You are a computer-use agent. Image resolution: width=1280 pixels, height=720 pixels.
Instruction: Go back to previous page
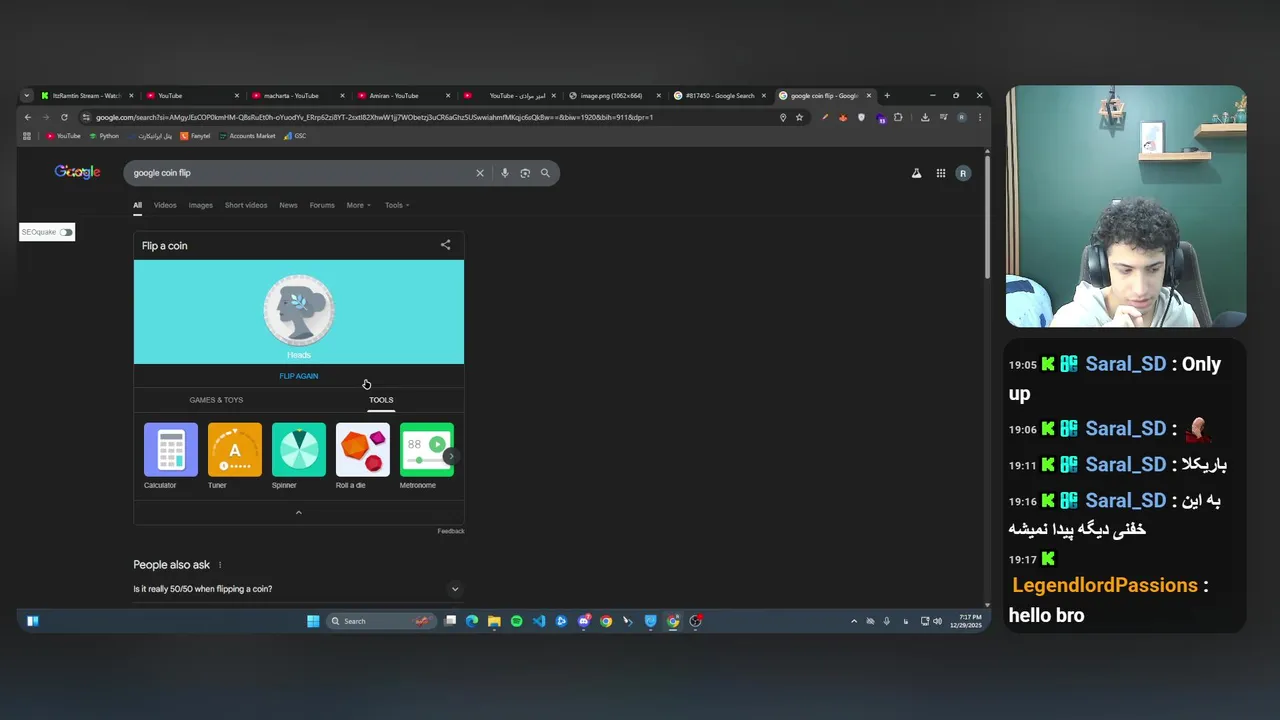(28, 117)
